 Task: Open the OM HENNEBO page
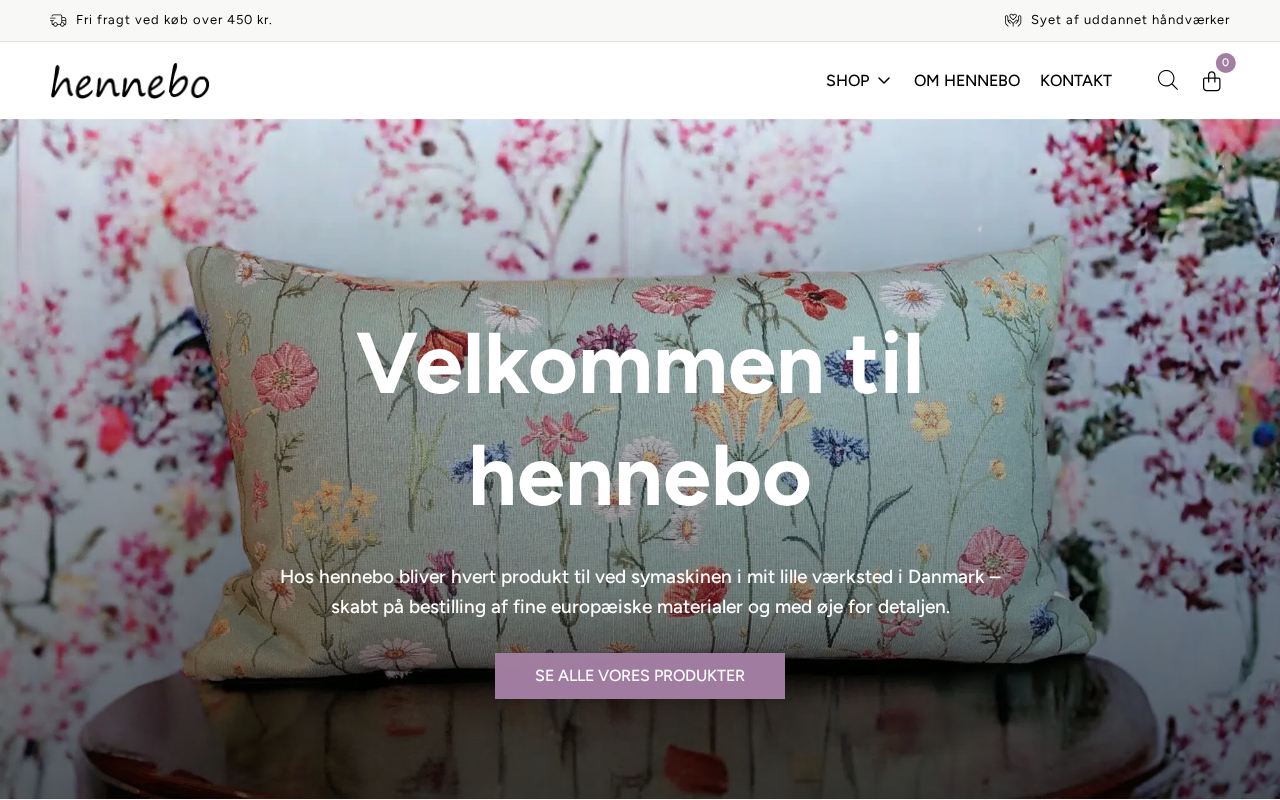[967, 81]
